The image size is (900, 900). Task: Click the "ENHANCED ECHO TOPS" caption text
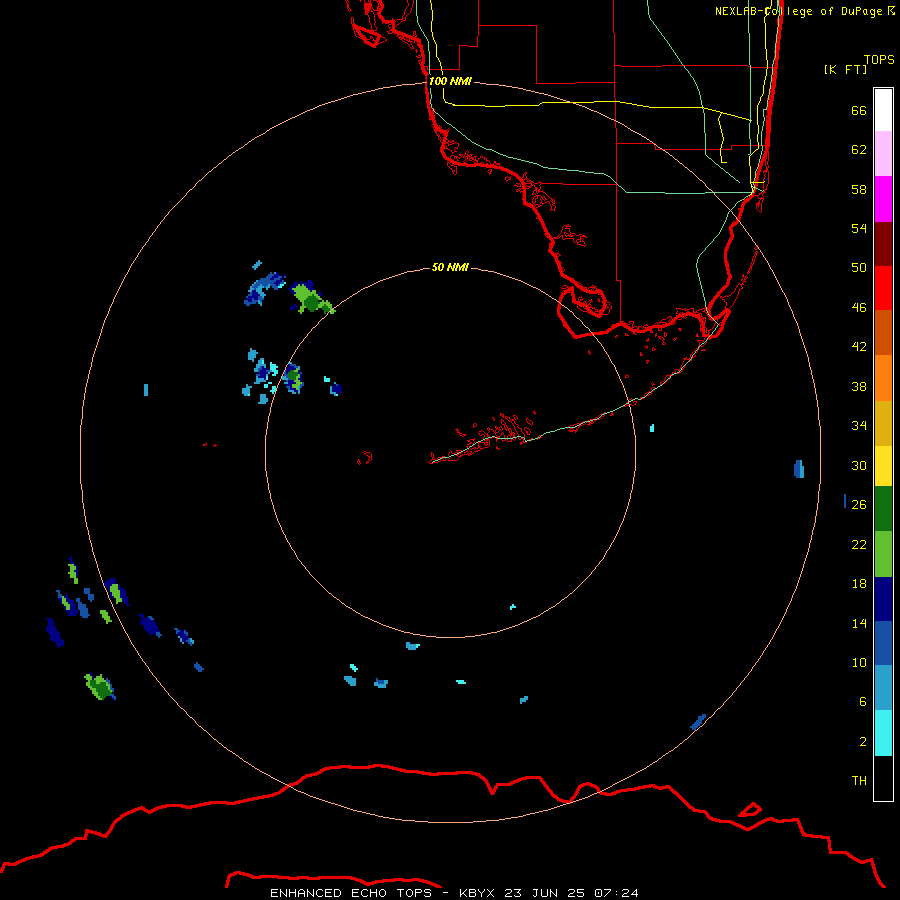(x=351, y=893)
